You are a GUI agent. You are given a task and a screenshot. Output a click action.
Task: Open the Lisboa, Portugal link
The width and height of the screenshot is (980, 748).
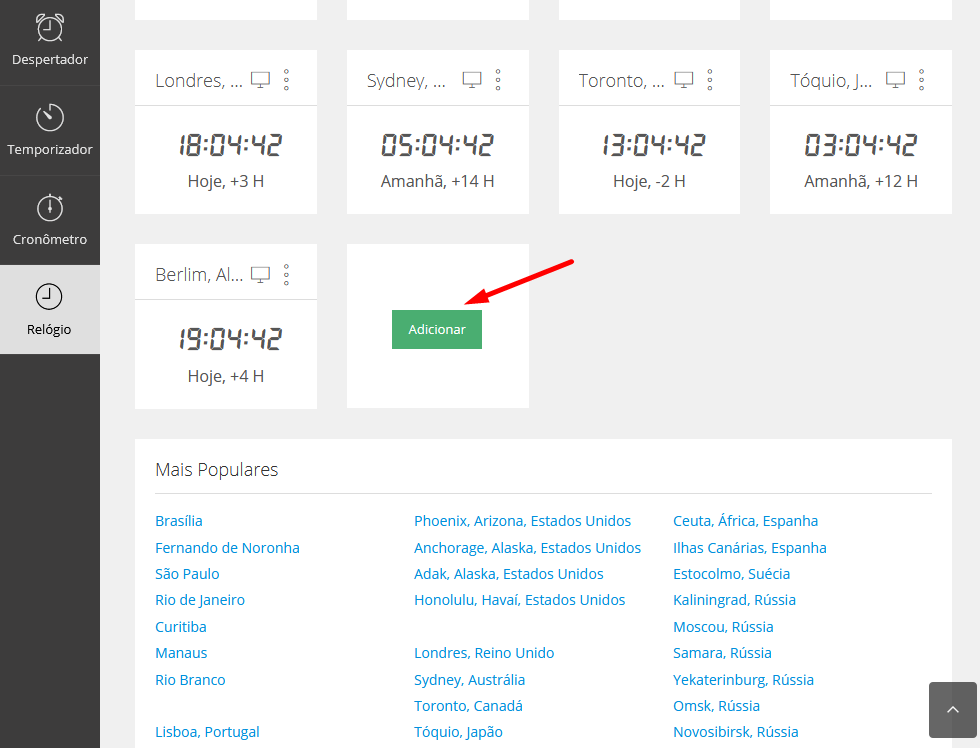[208, 732]
